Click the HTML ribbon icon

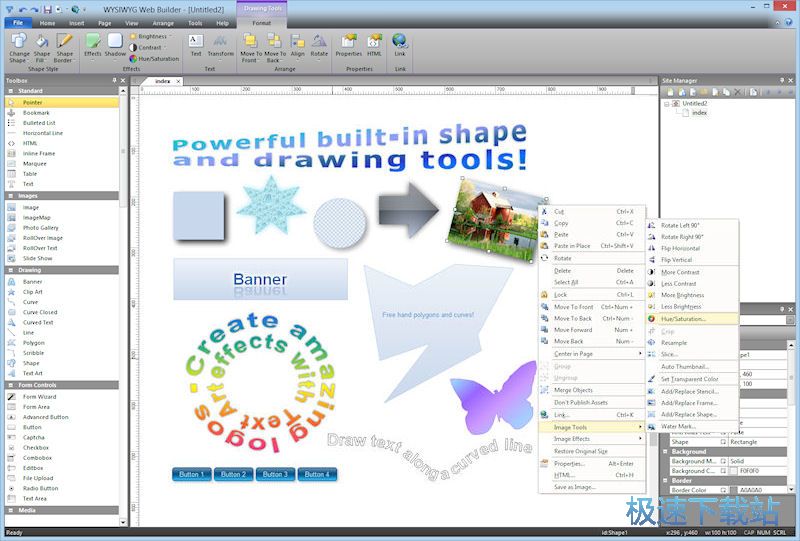[374, 46]
